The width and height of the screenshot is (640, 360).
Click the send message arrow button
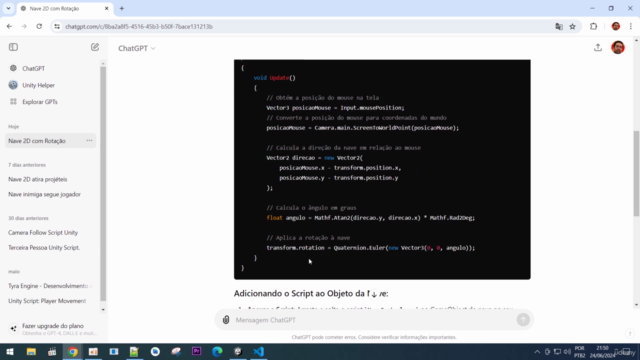(523, 320)
